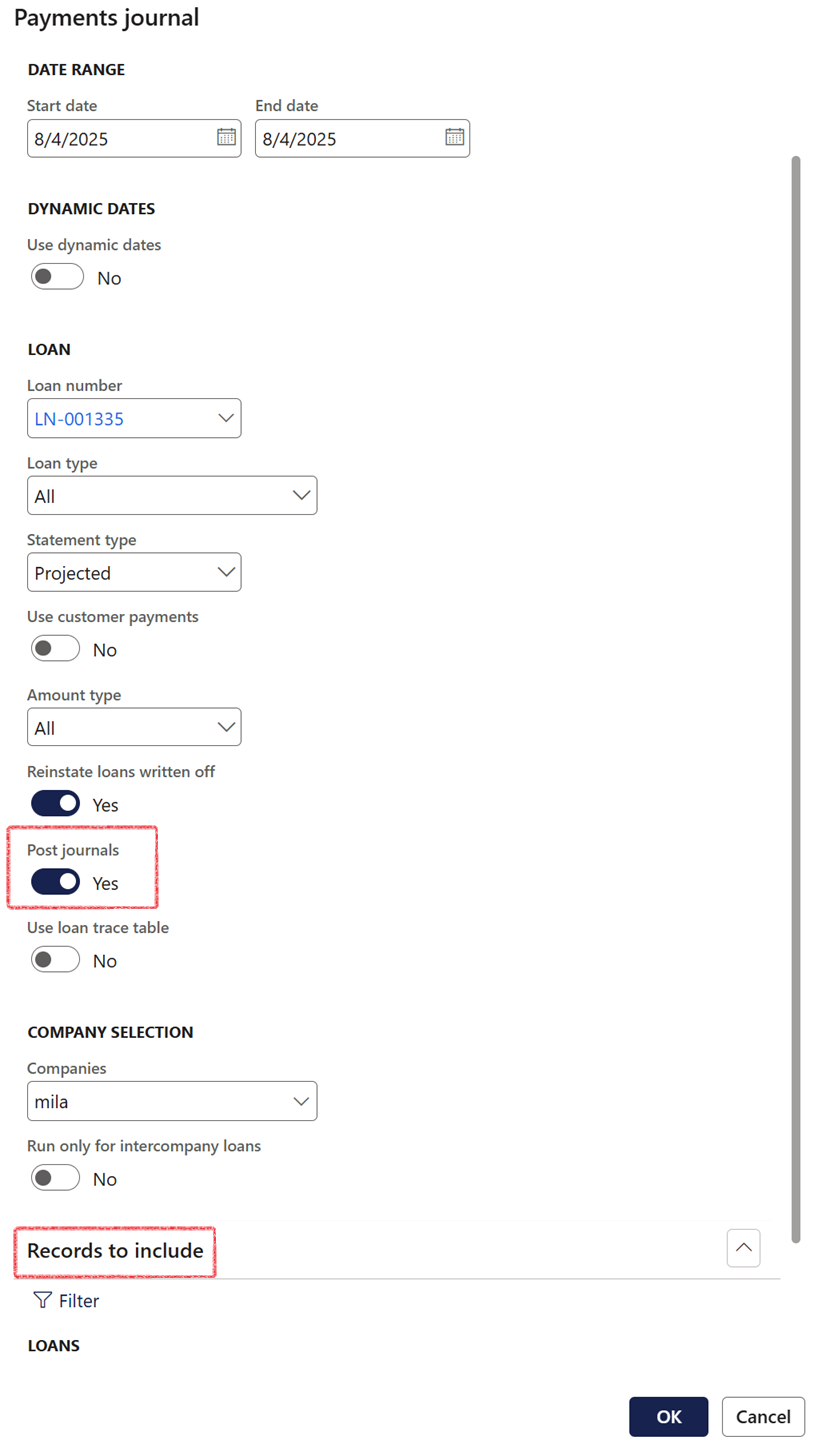Image resolution: width=818 pixels, height=1448 pixels.
Task: Turn off the Post journals toggle
Action: (56, 882)
